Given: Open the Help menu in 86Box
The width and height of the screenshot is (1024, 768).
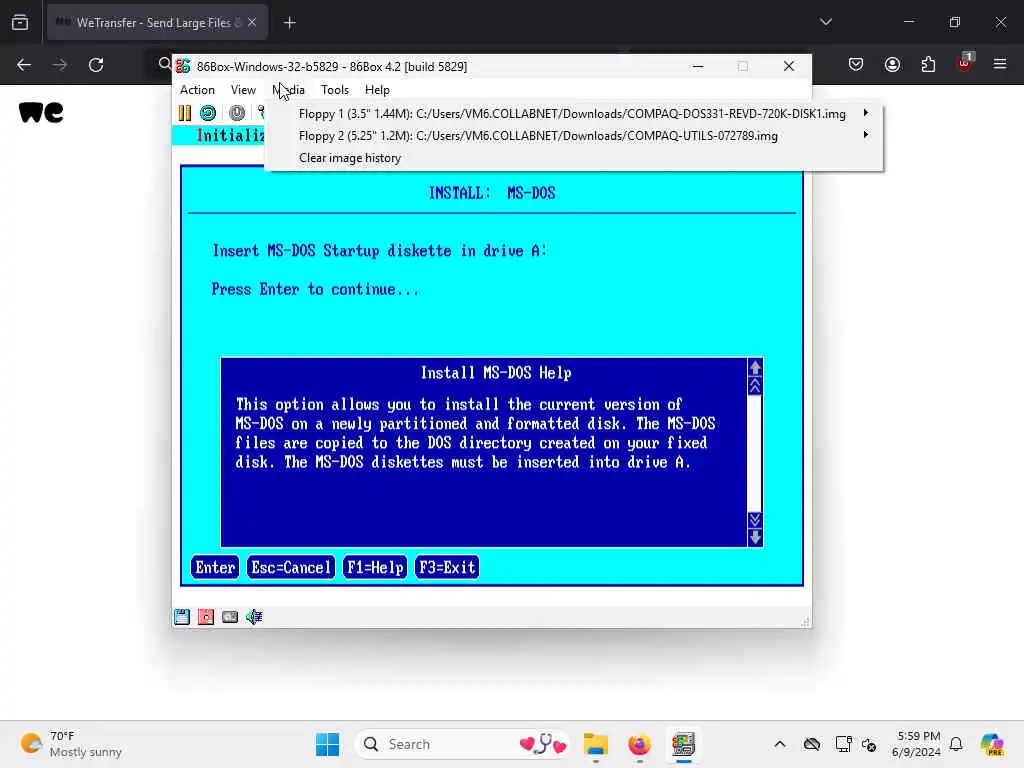Looking at the screenshot, I should point(377,90).
